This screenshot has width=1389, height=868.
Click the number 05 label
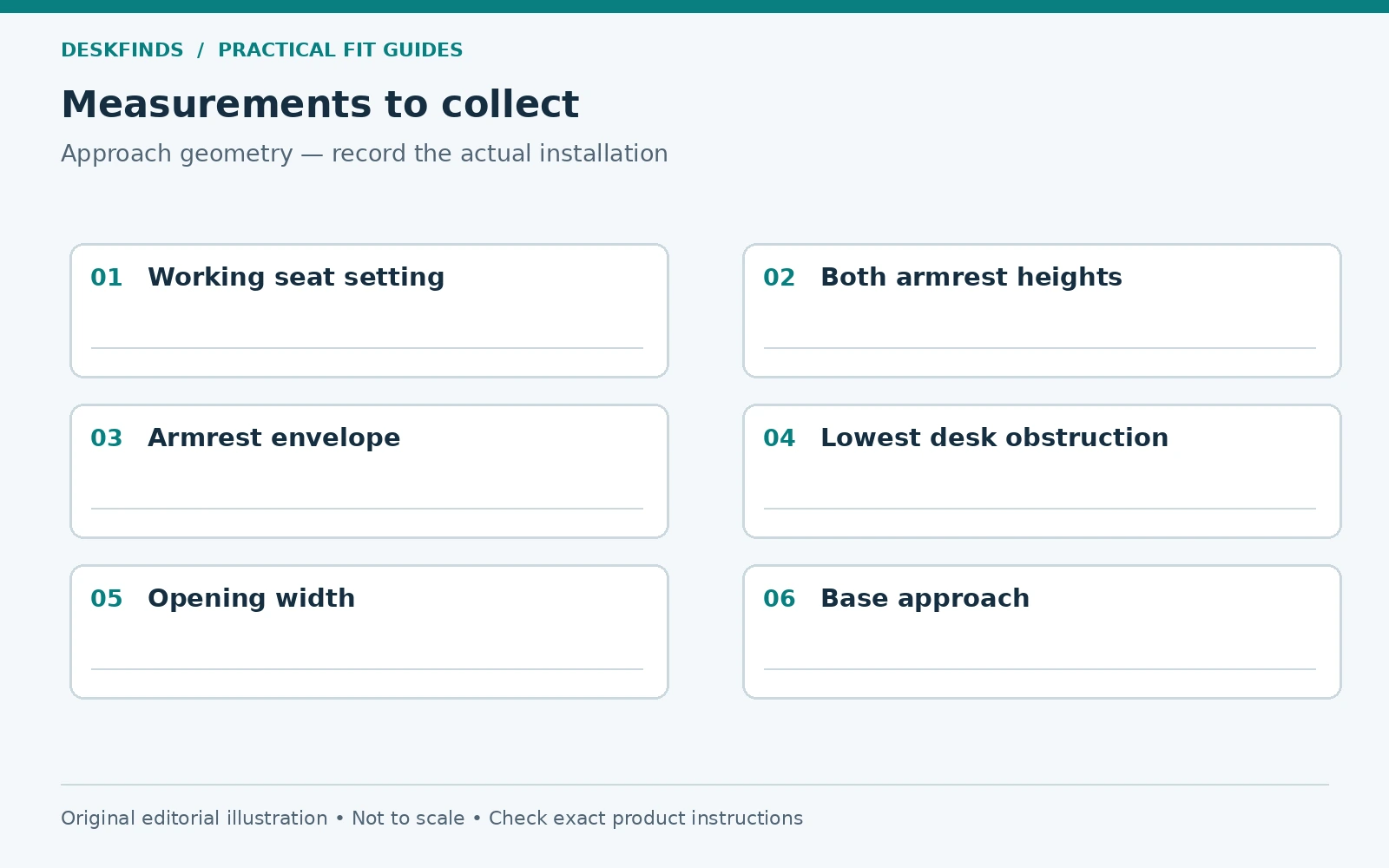coord(107,599)
